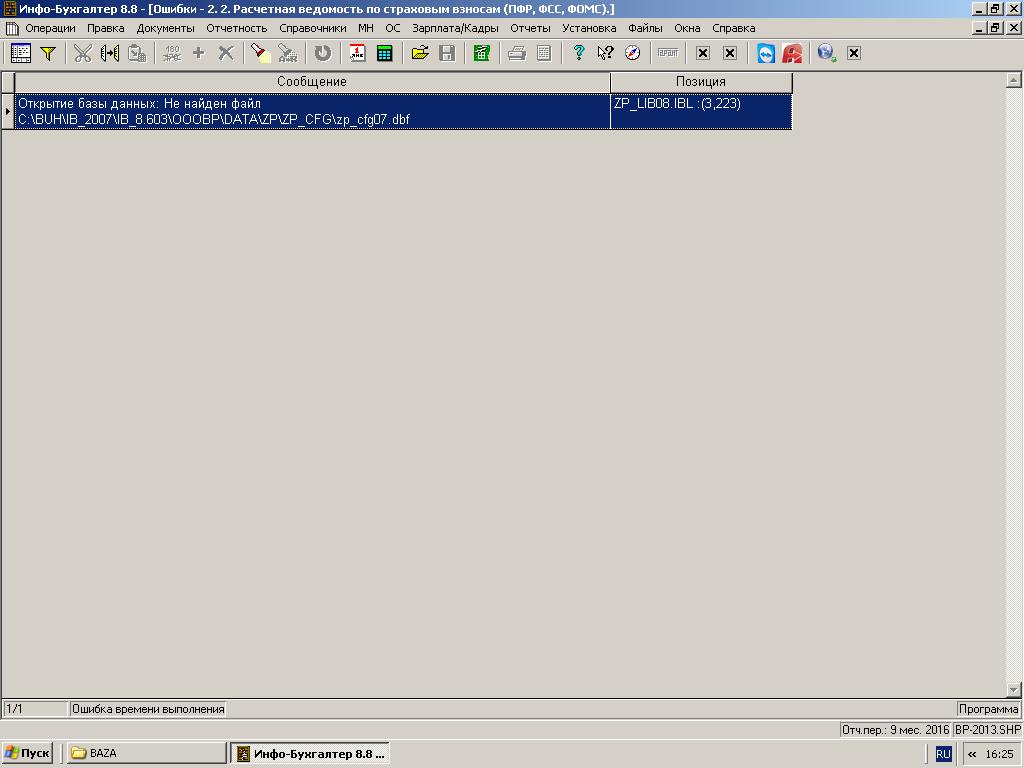Viewport: 1024px width, 768px height.
Task: Click the yellow open folder icon
Action: coord(420,53)
